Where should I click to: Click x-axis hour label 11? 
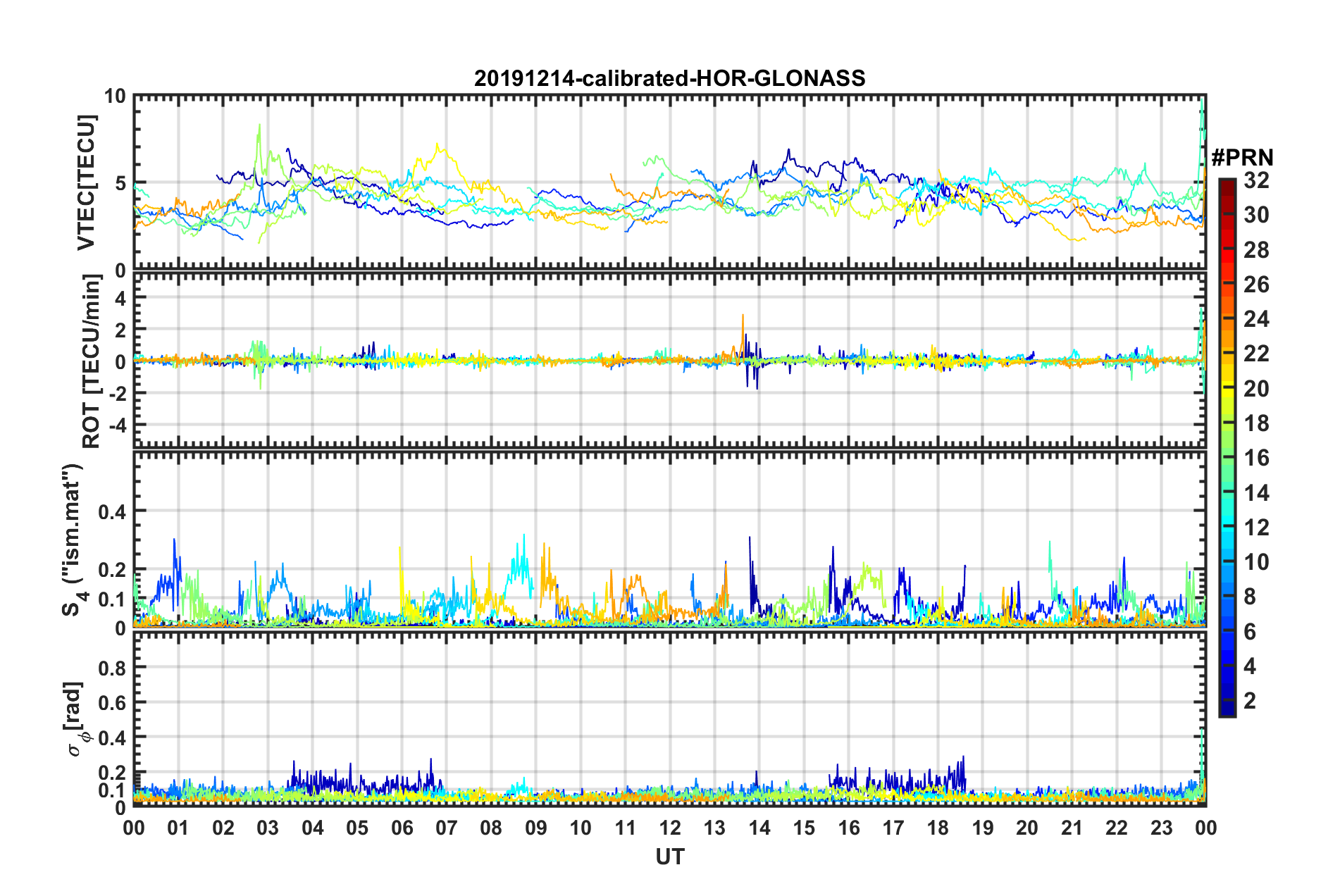coord(626,828)
